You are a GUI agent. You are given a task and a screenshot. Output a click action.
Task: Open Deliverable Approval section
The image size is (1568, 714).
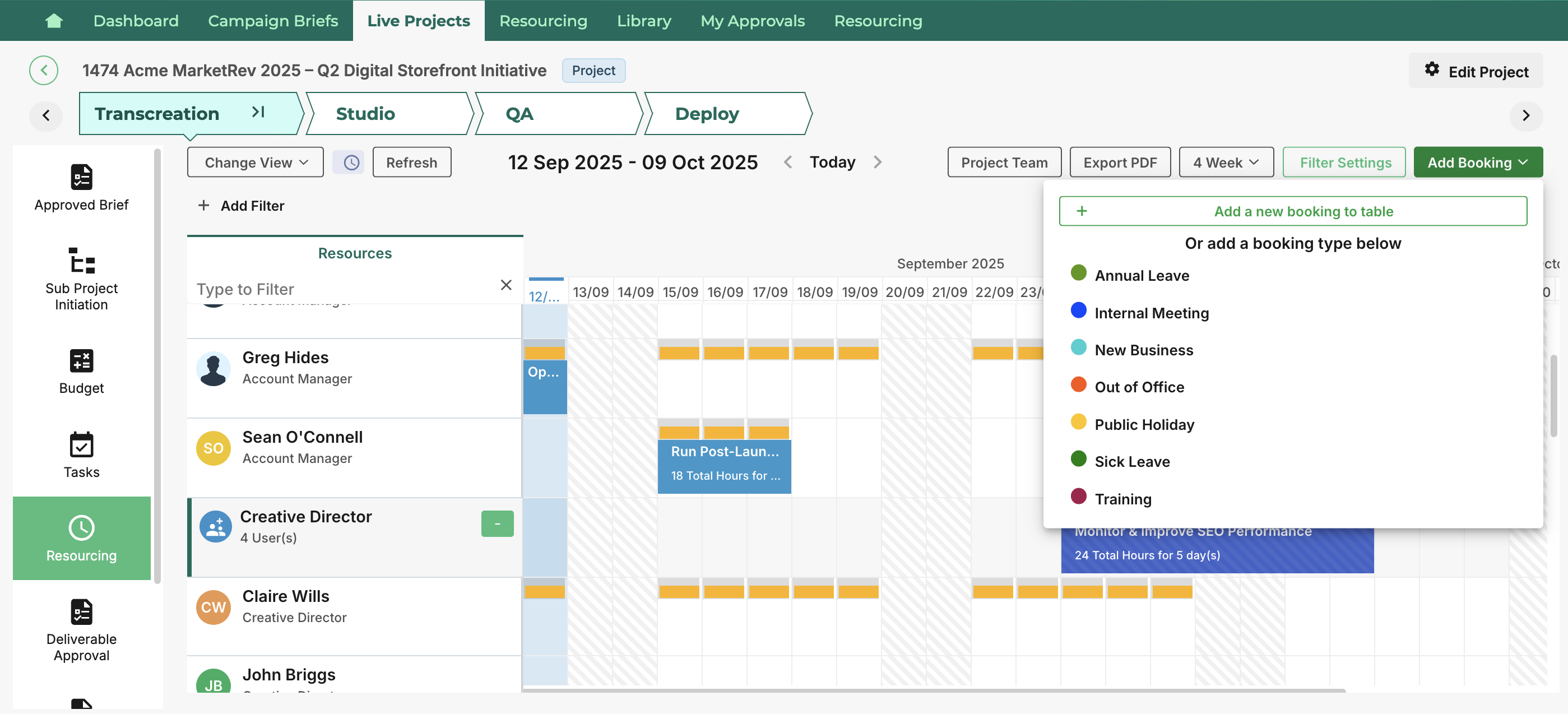81,629
